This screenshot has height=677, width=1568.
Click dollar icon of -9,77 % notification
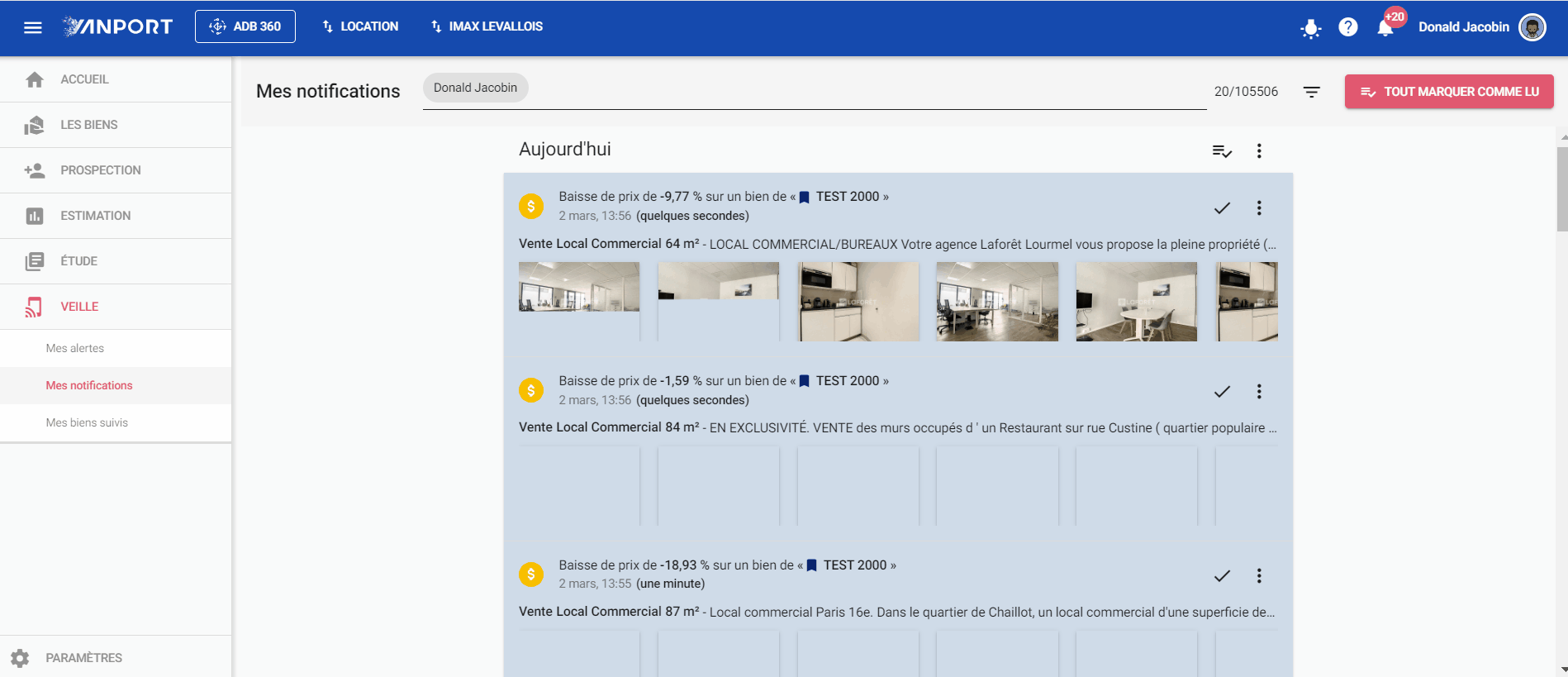(x=531, y=206)
